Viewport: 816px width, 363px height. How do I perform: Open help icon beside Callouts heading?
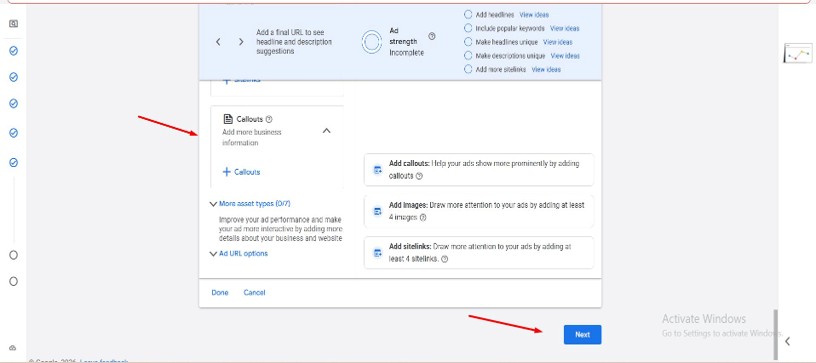(x=269, y=119)
